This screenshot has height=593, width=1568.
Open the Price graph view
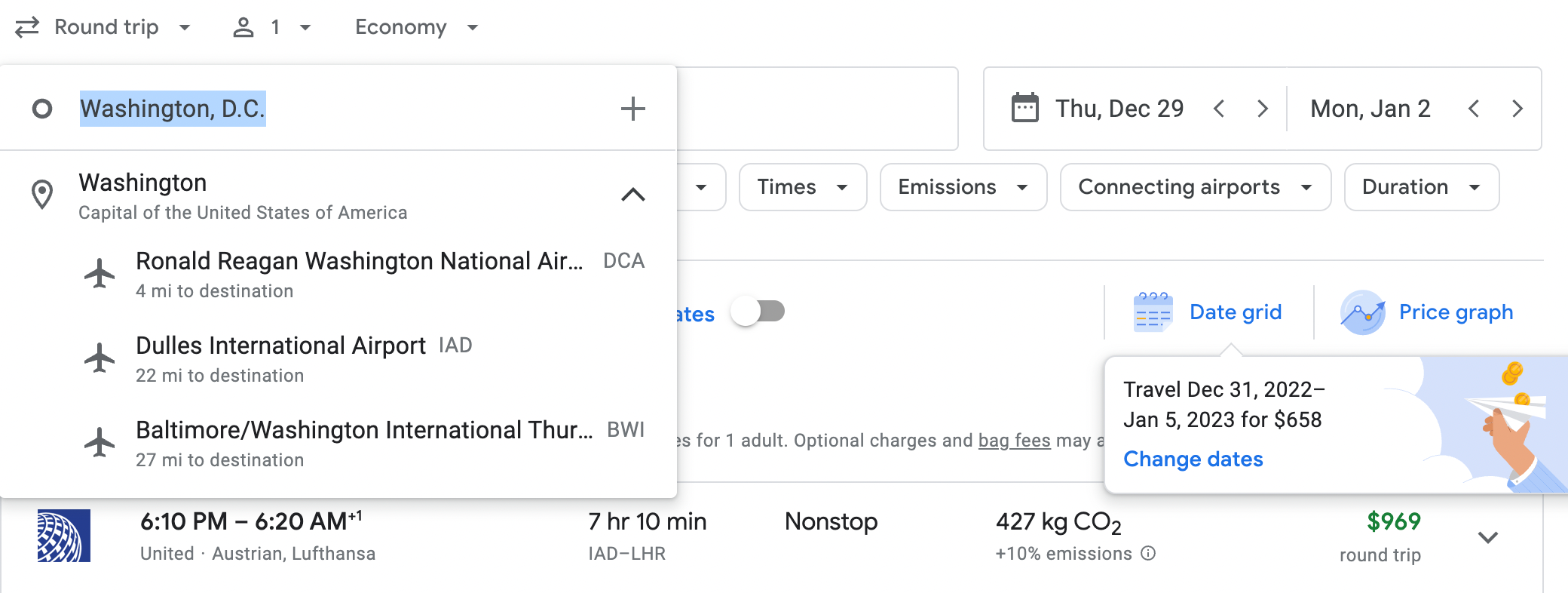pyautogui.click(x=1455, y=312)
